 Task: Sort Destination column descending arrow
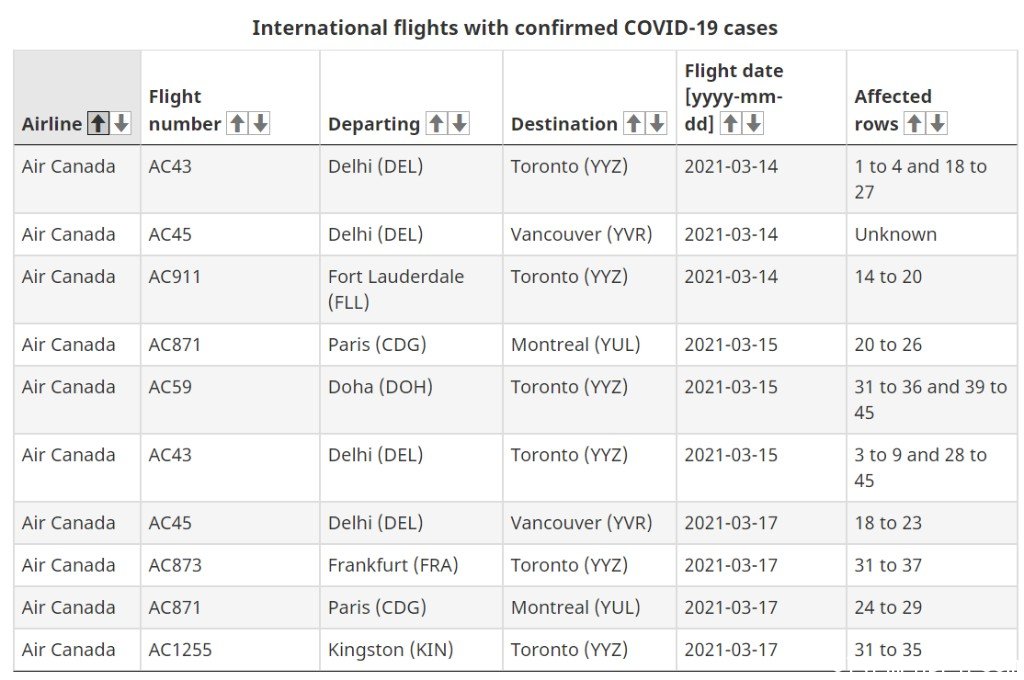pyautogui.click(x=656, y=123)
